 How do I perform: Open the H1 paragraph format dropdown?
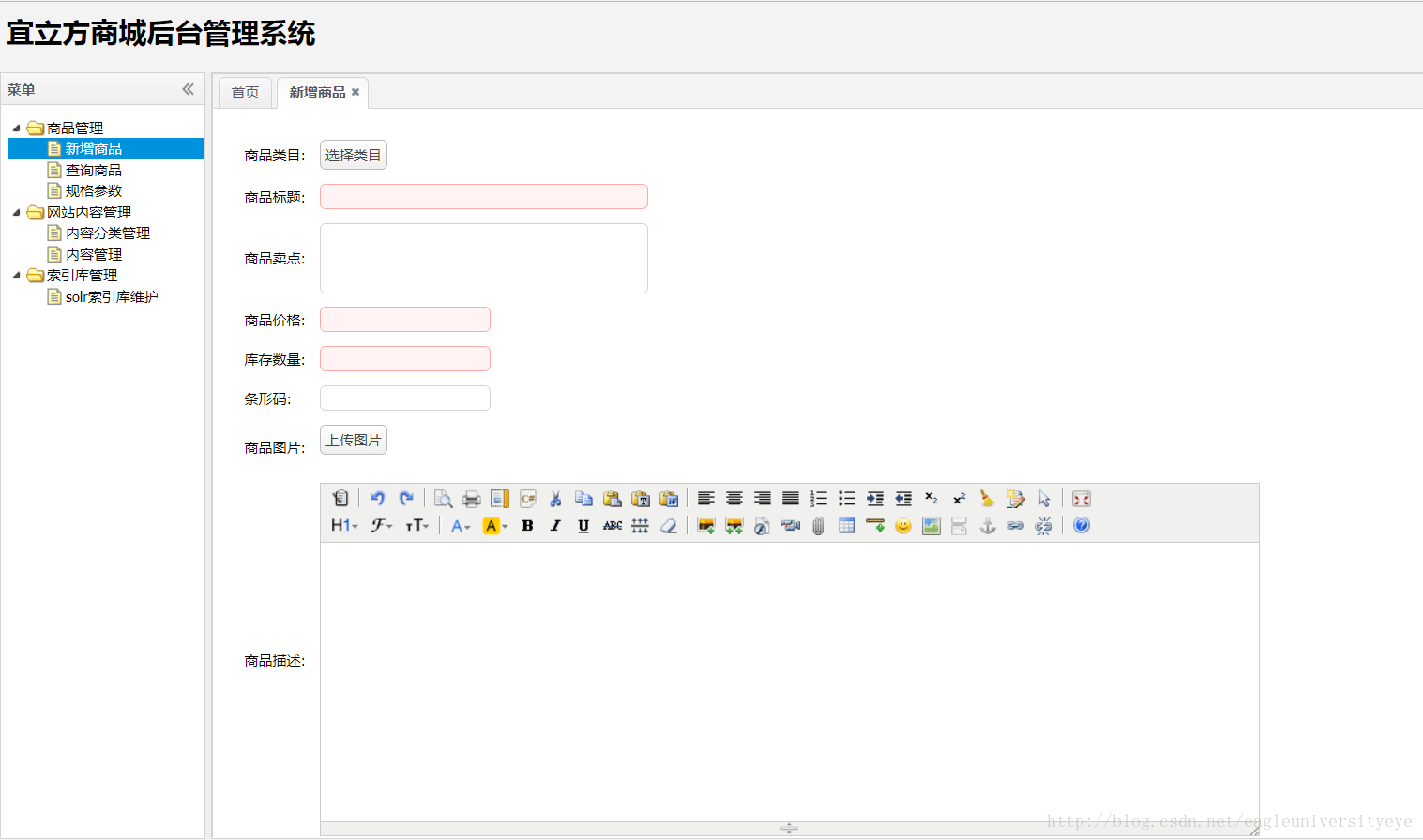[x=344, y=526]
